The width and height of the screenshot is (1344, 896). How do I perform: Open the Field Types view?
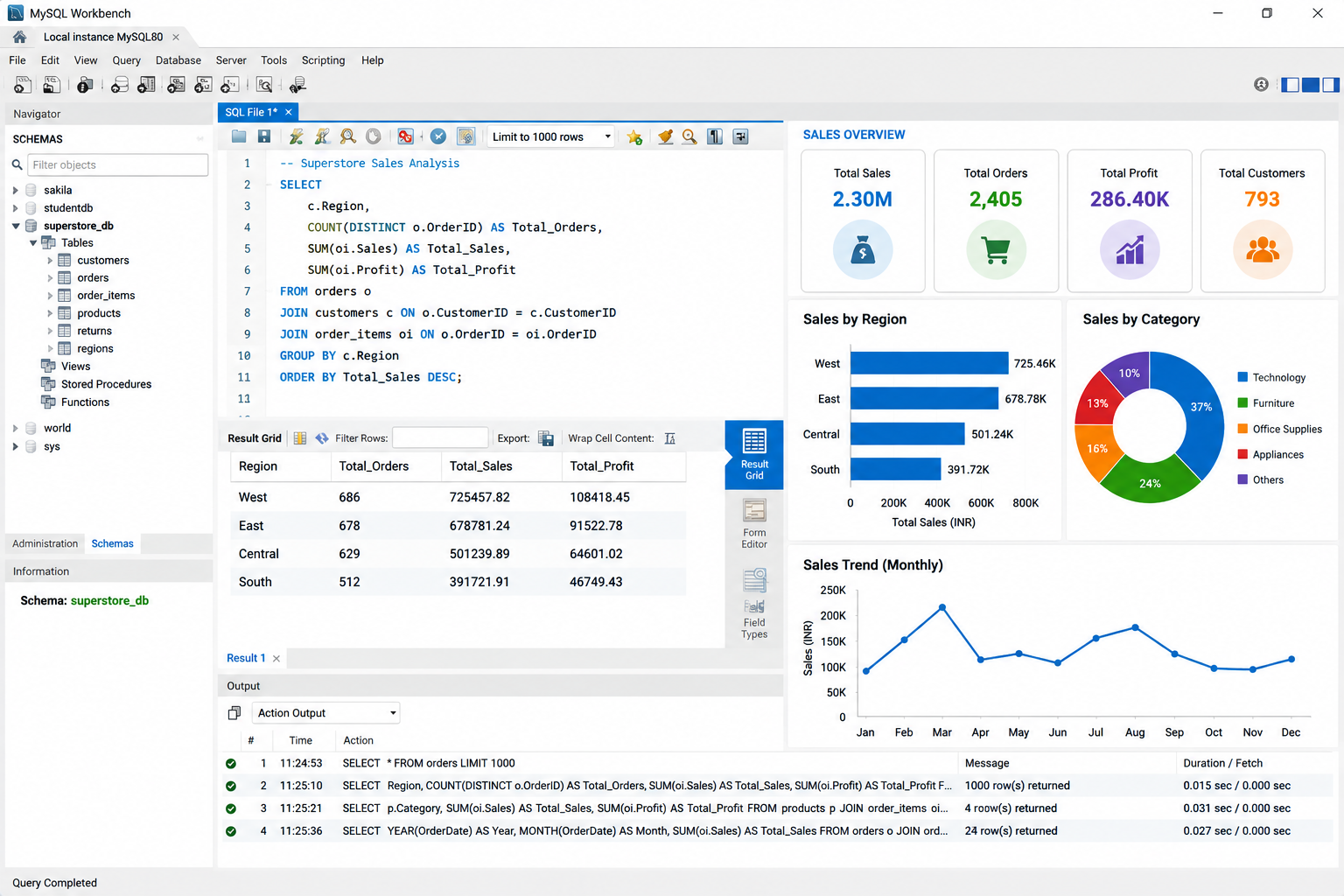(x=754, y=604)
